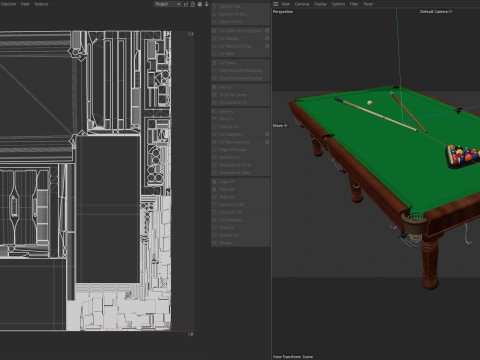The width and height of the screenshot is (480, 360).
Task: Click the Restore UV command
Action: click(x=240, y=235)
